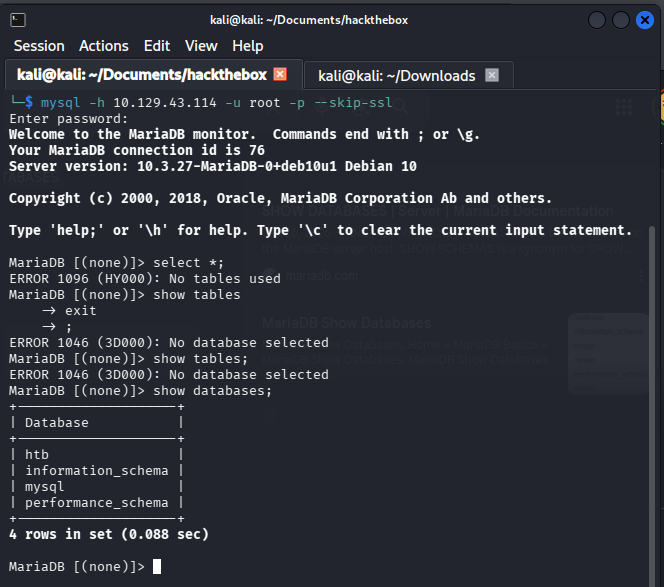
Task: Close the Documents/hackthebox tab
Action: tap(280, 74)
